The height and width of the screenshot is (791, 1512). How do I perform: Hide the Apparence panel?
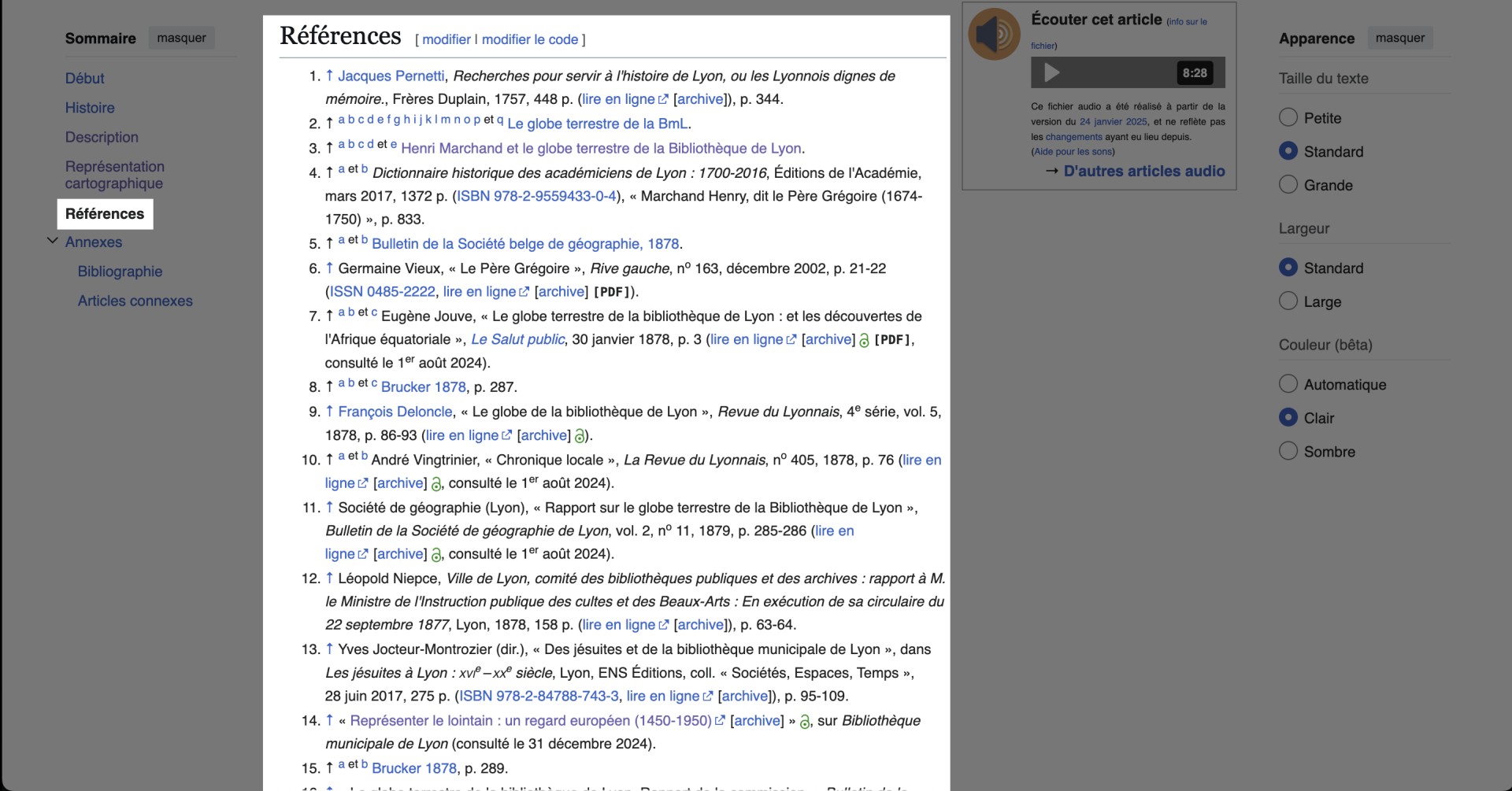click(x=1401, y=37)
